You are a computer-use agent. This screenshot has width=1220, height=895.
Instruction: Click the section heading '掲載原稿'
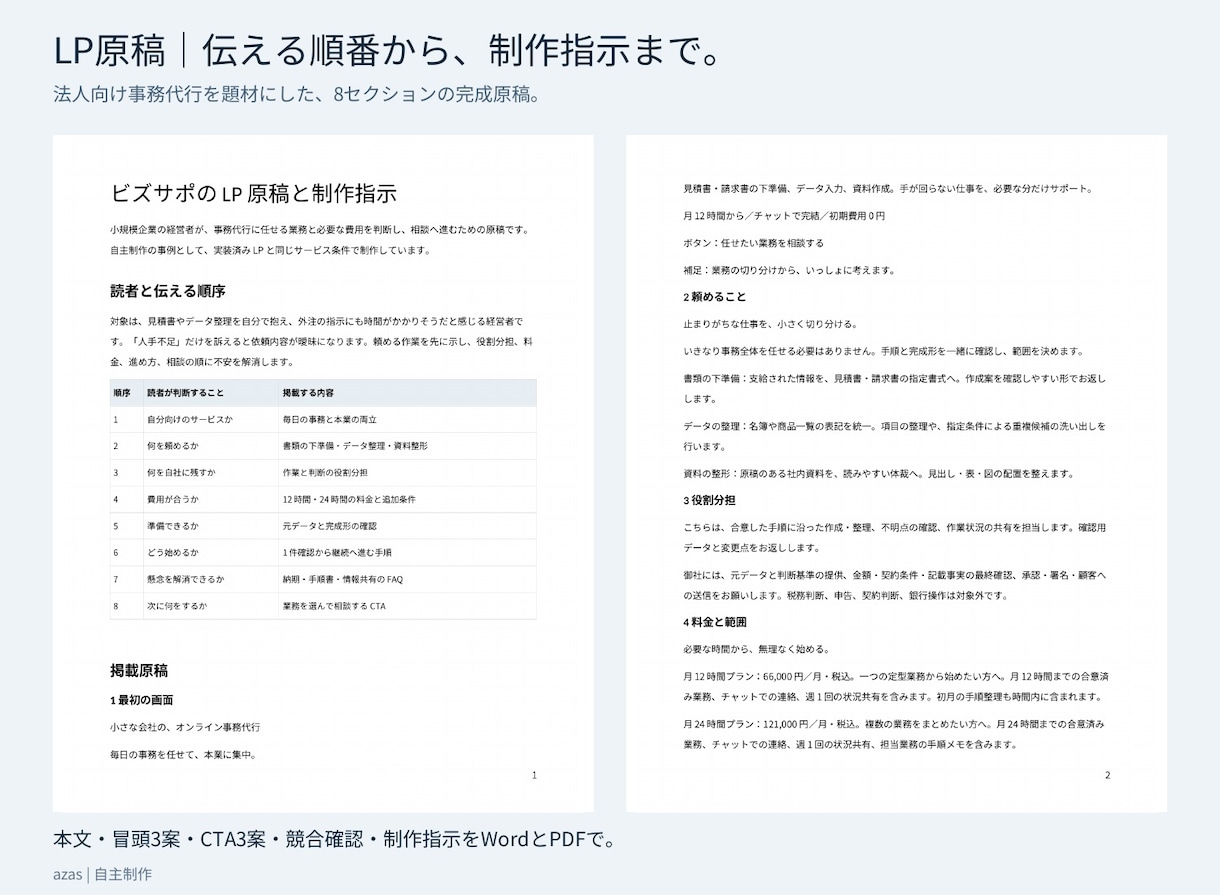tap(139, 670)
